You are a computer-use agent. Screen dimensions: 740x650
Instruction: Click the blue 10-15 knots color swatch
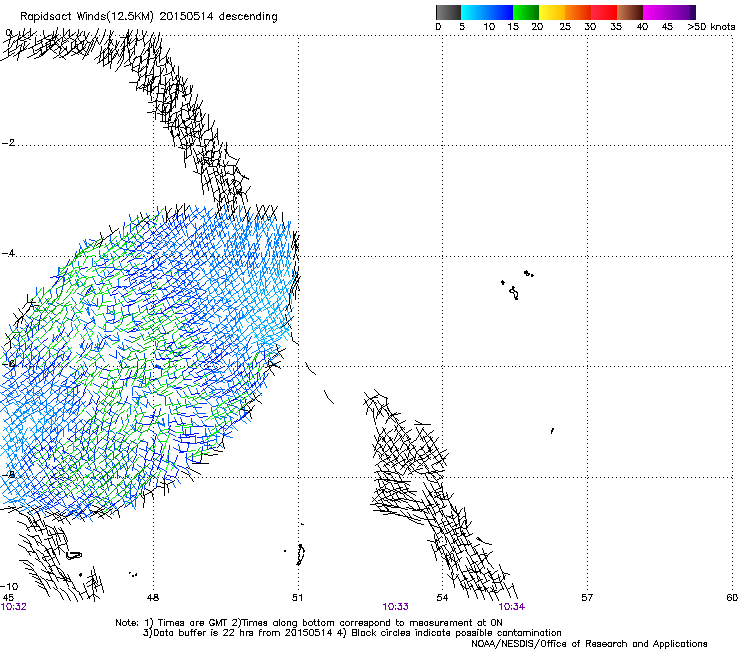[x=500, y=12]
